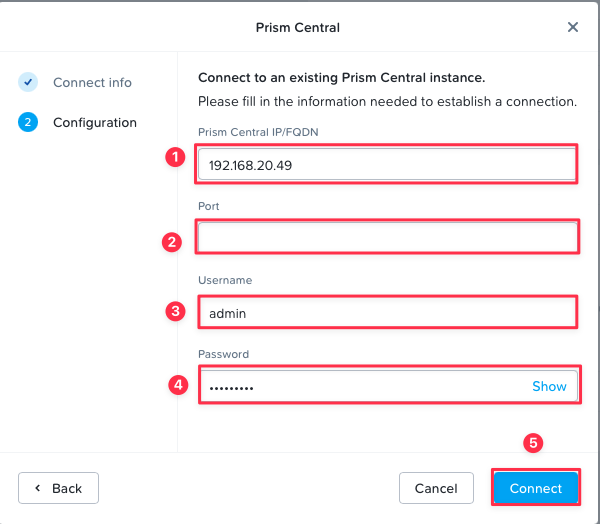Focus the Prism Central IP/FQDN field
The width and height of the screenshot is (600, 524).
386,165
